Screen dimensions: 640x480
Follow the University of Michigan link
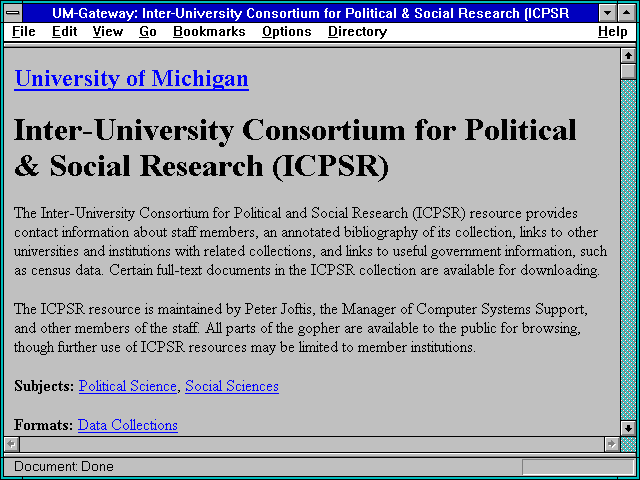point(131,78)
